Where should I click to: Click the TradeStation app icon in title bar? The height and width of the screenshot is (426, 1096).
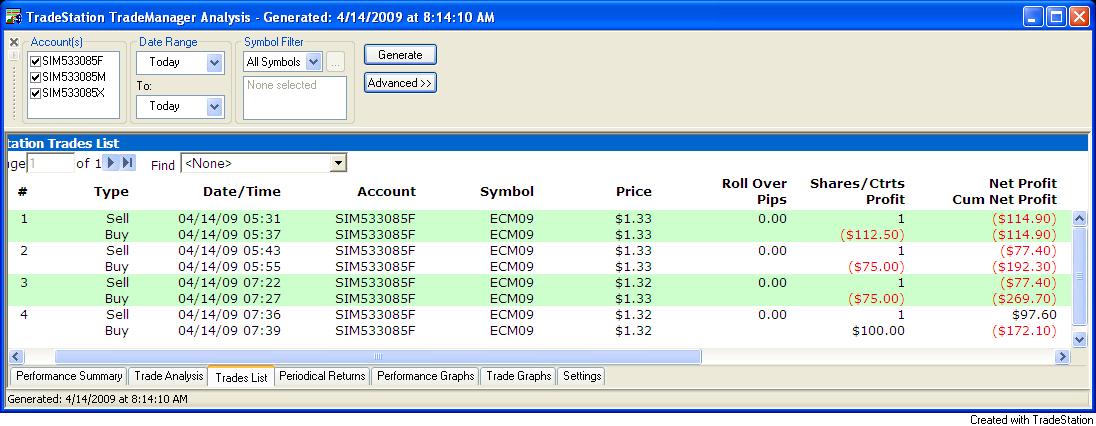pos(13,16)
